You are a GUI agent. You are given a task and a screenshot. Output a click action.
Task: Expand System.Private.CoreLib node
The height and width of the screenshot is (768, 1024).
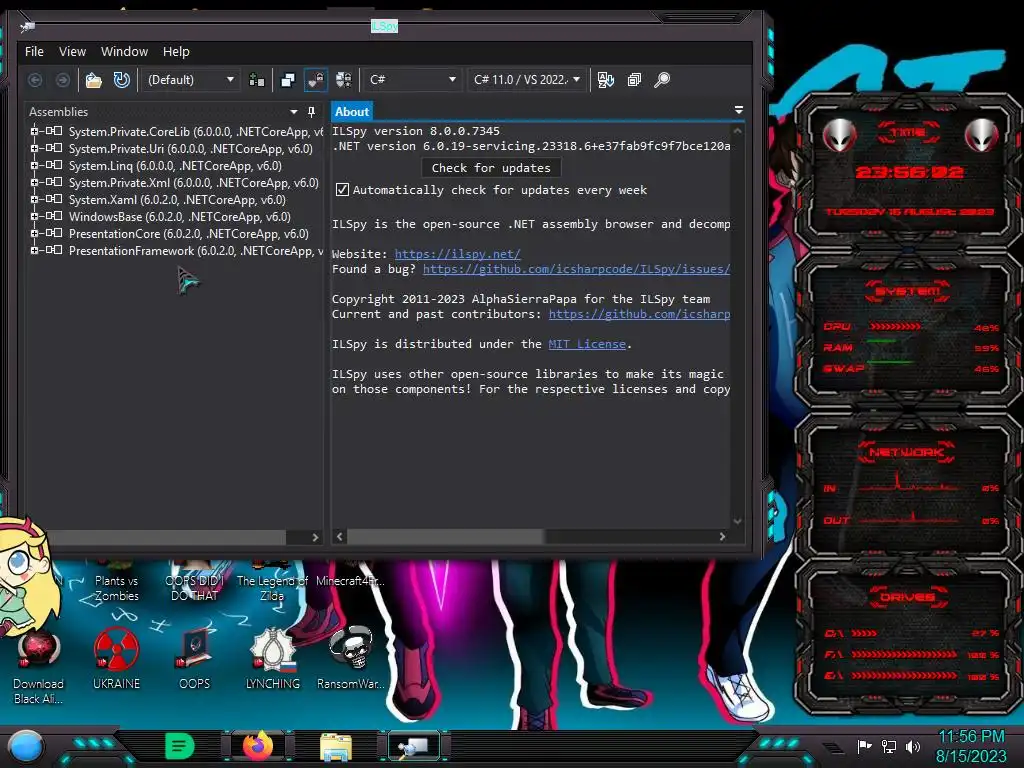coord(34,131)
